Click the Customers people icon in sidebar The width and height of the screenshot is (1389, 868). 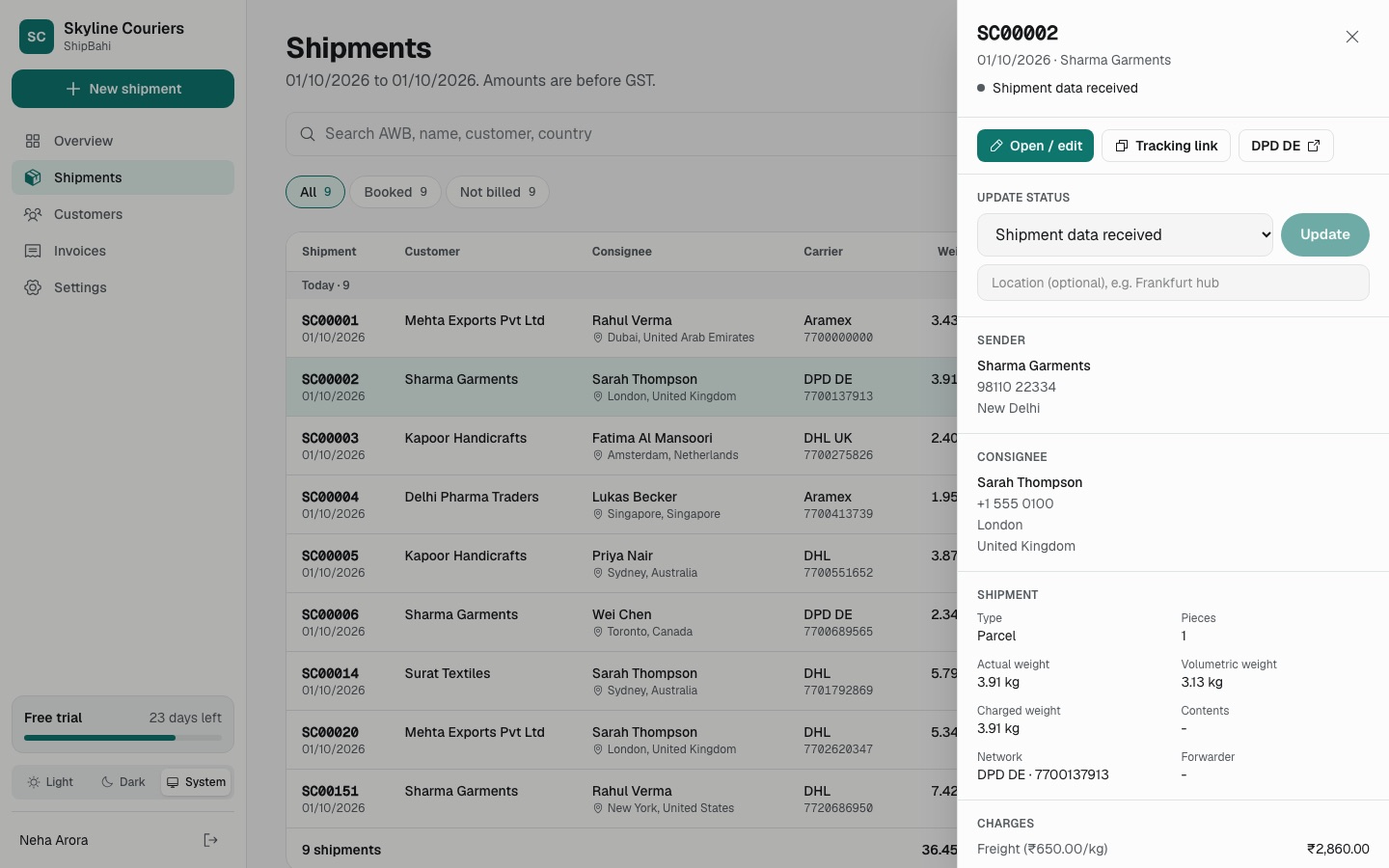pyautogui.click(x=33, y=214)
